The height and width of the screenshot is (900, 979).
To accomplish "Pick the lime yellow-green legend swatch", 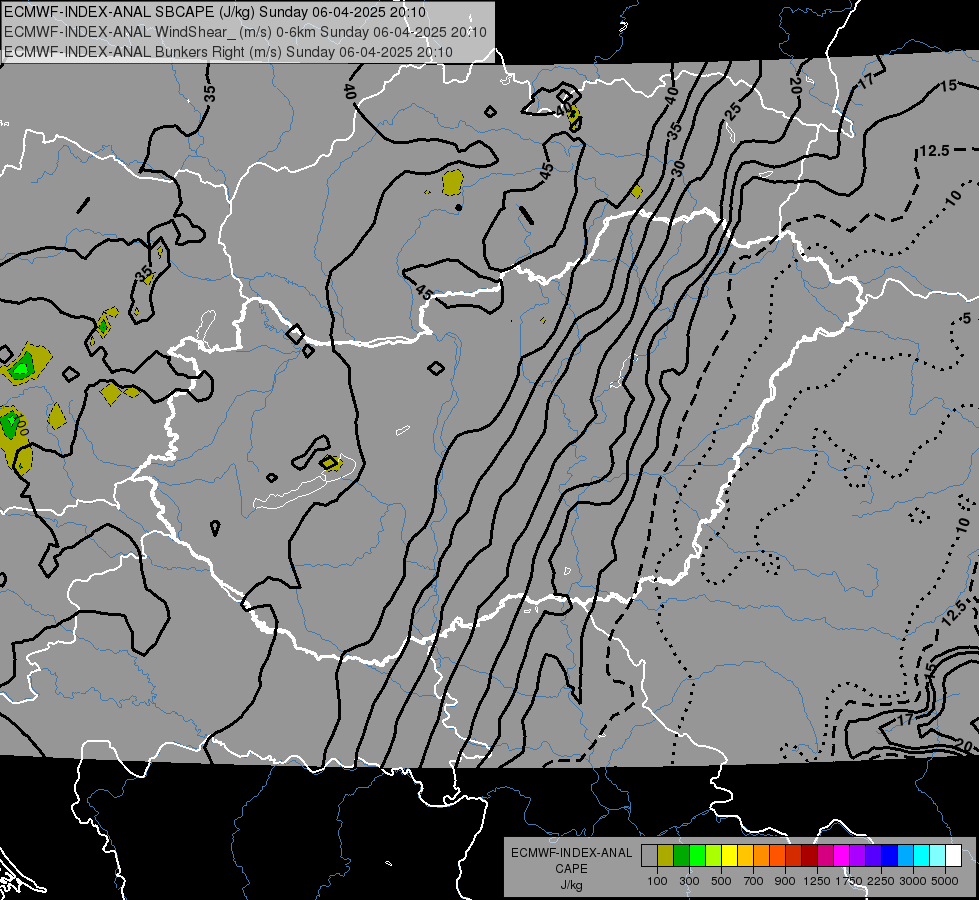I will 713,856.
